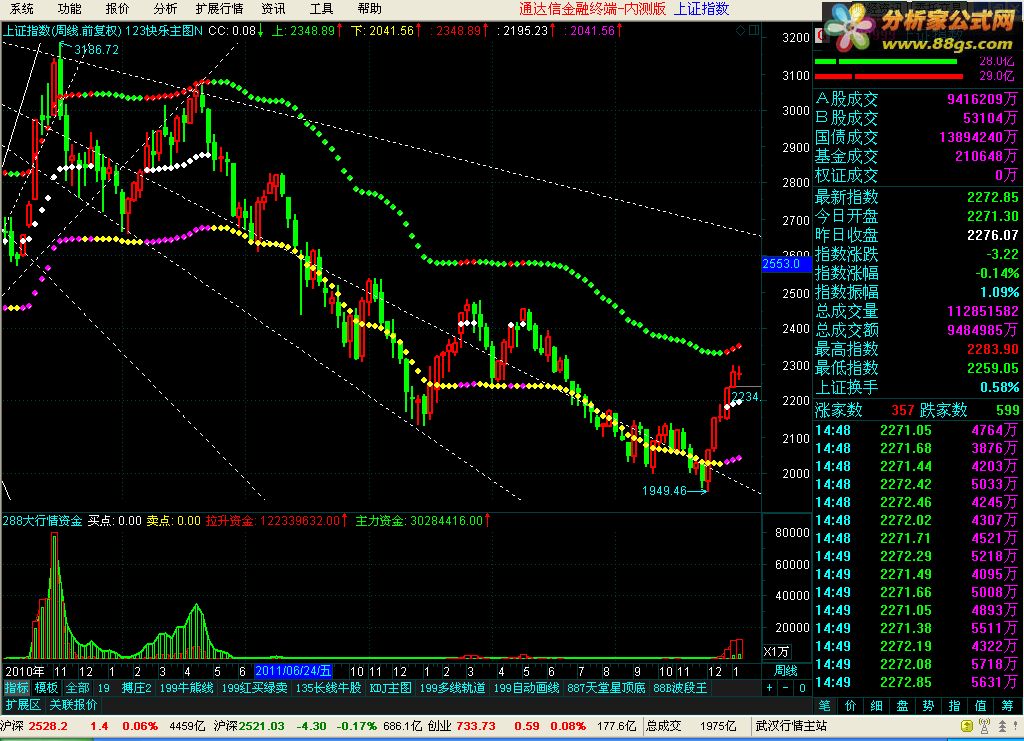Click the highlighted date 2011/06/24/五
This screenshot has width=1024, height=741.
pos(293,670)
